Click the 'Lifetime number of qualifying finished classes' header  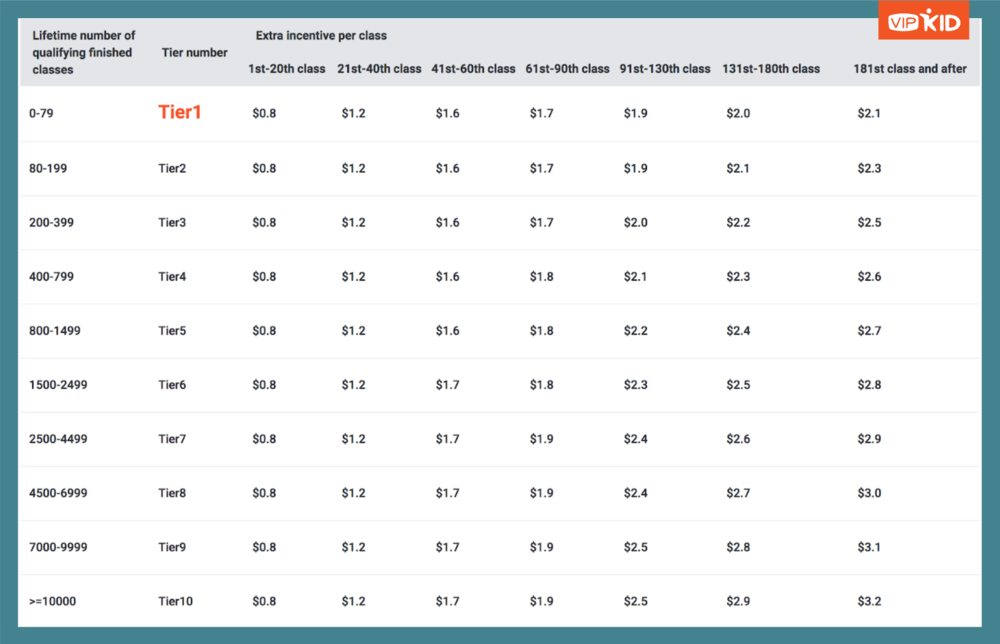pos(83,52)
